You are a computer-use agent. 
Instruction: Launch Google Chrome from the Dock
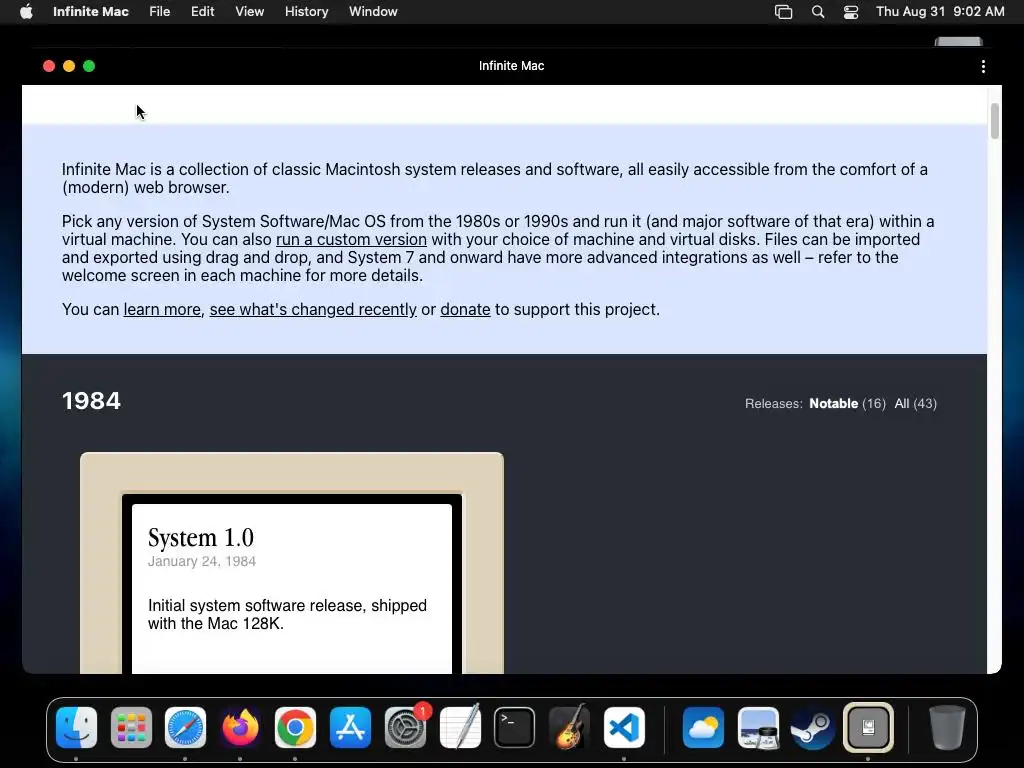click(295, 727)
